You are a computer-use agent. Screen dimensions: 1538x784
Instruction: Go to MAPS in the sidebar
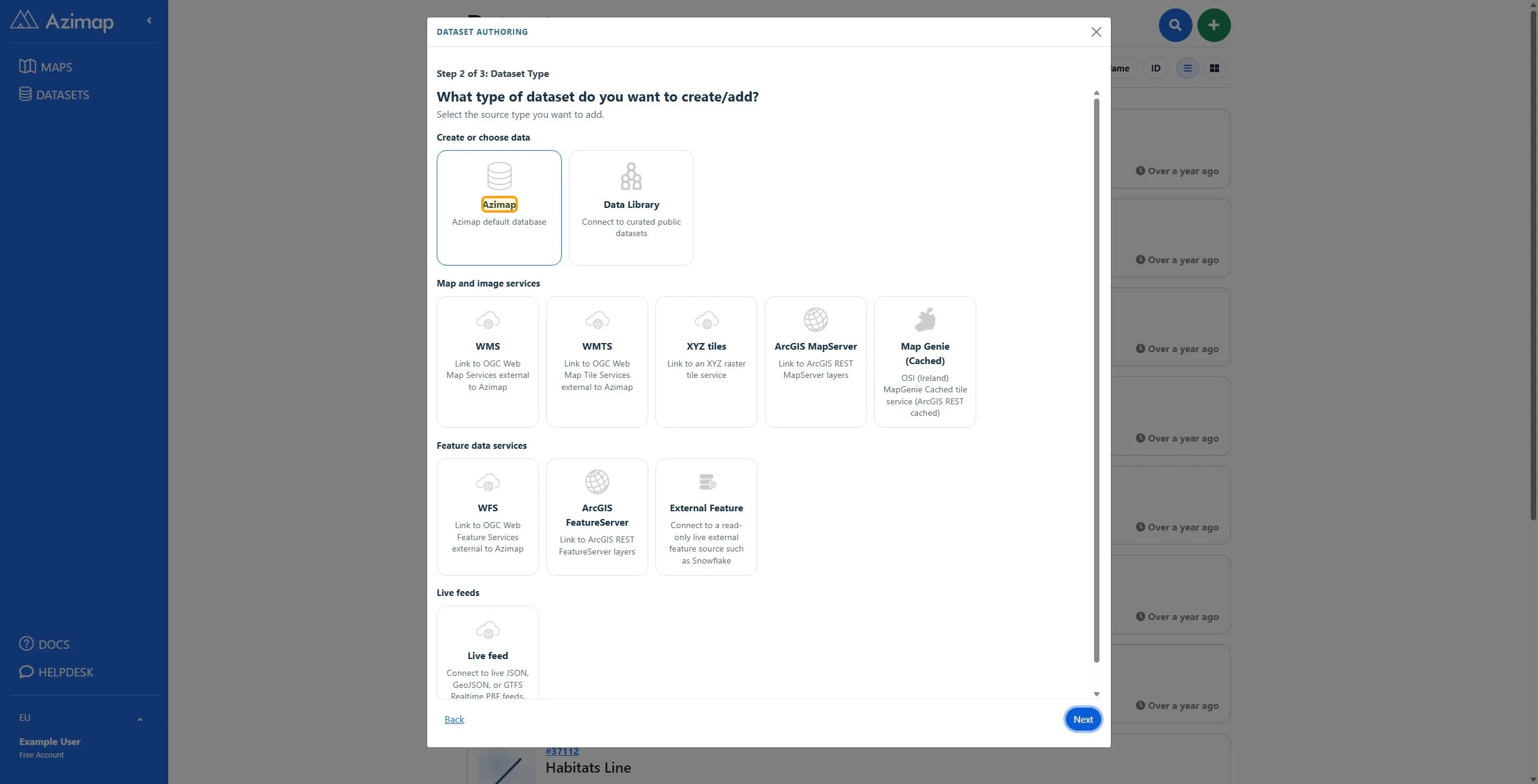click(x=56, y=67)
